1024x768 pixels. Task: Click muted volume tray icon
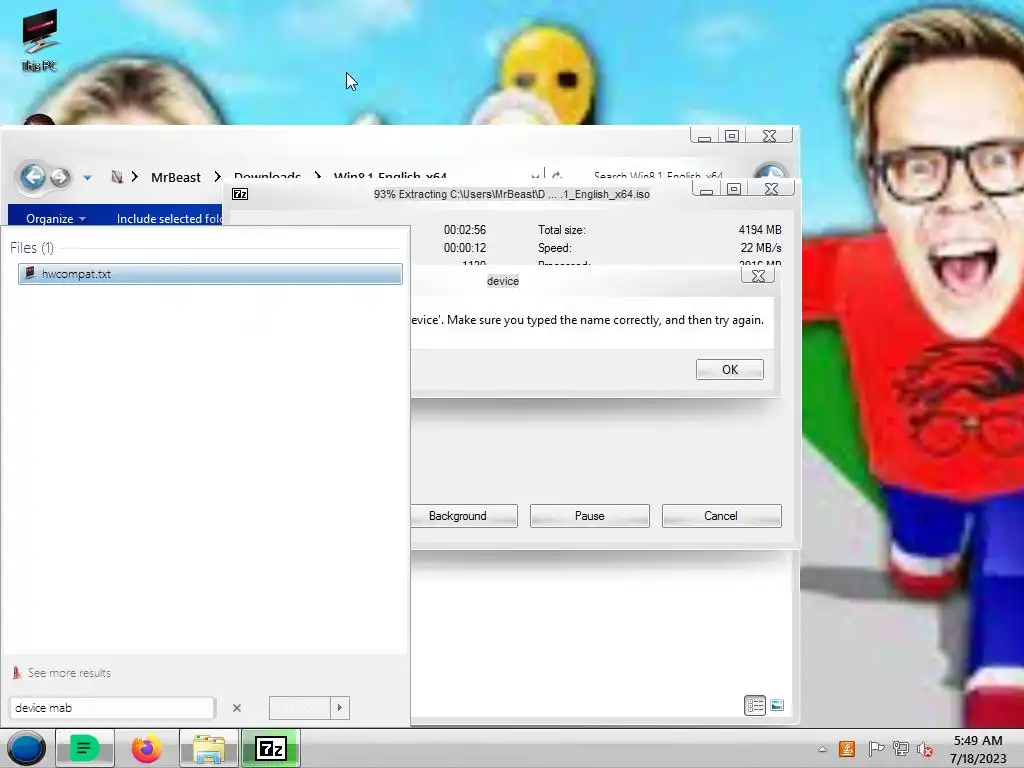(x=924, y=749)
